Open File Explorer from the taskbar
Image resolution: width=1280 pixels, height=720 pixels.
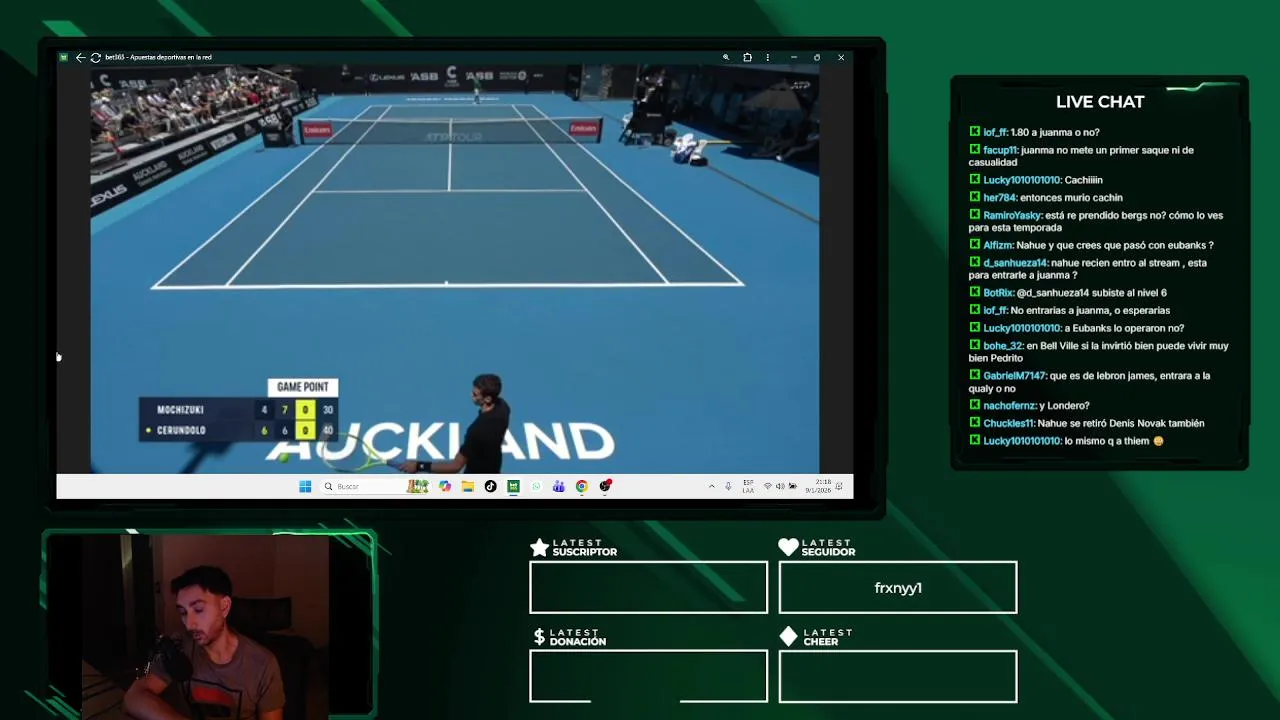467,486
